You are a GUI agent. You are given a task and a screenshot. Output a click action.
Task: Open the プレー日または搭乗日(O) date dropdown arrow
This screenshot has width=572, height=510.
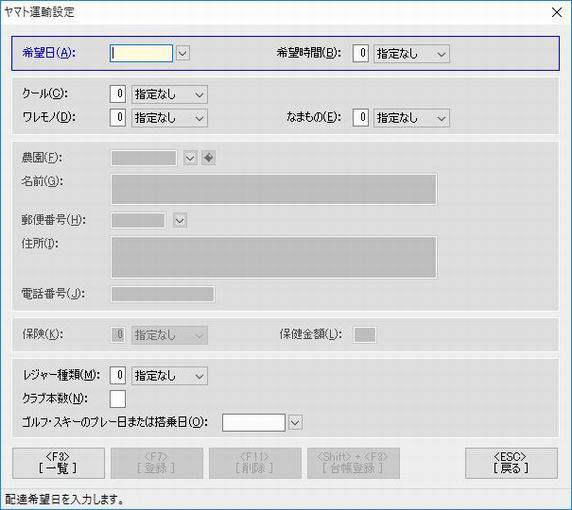click(295, 422)
